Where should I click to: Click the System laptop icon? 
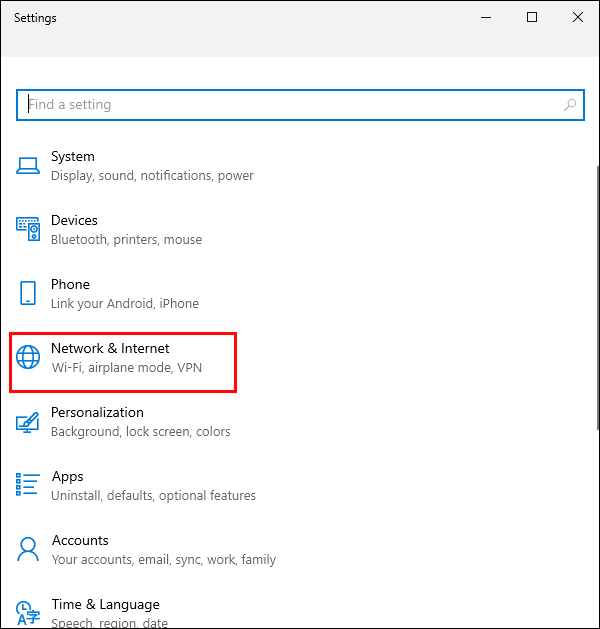(x=28, y=165)
